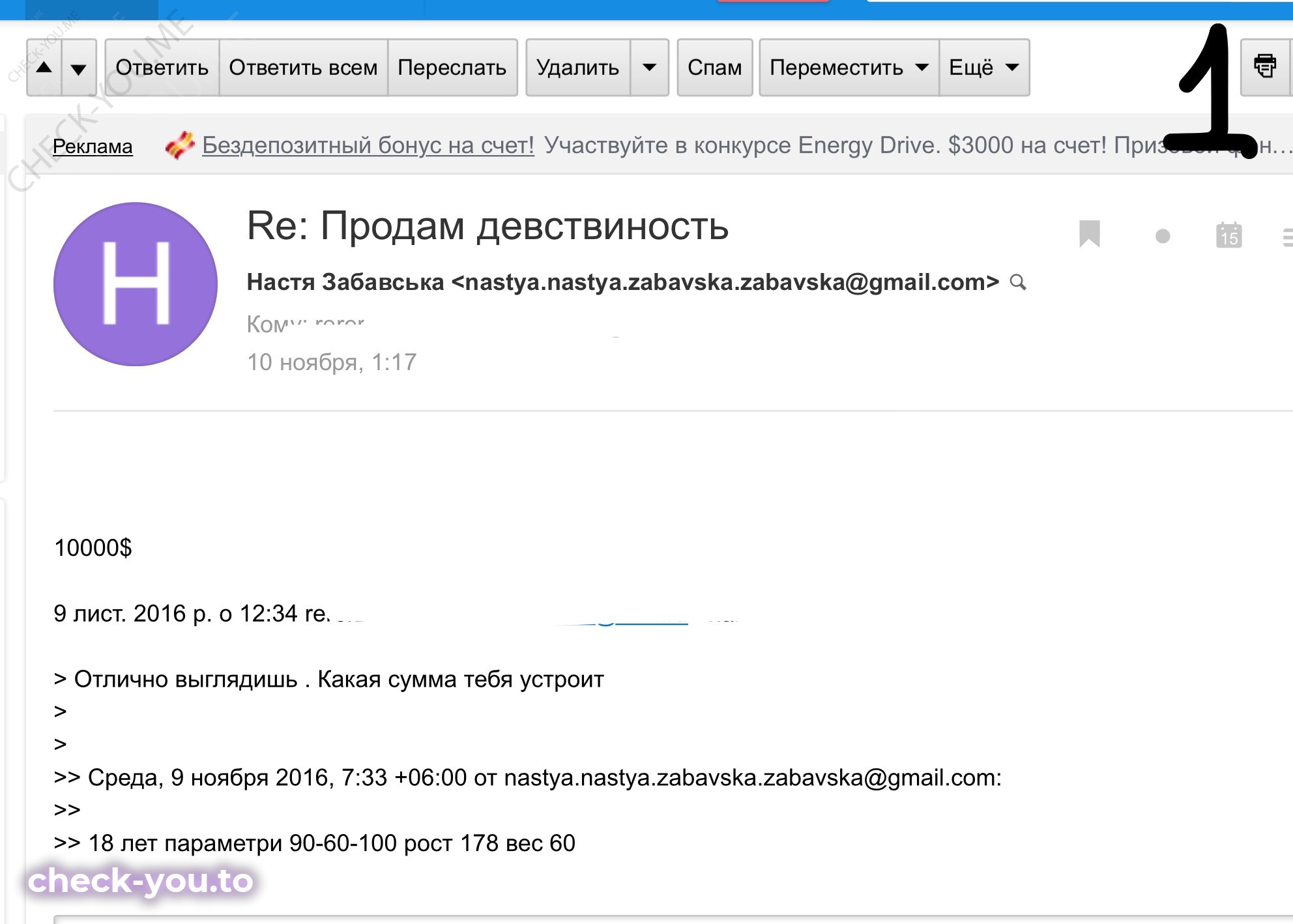Click the ad text Участвуйте в конкурсе Energy Drive
Viewport: 1293px width, 924px height.
pos(742,145)
